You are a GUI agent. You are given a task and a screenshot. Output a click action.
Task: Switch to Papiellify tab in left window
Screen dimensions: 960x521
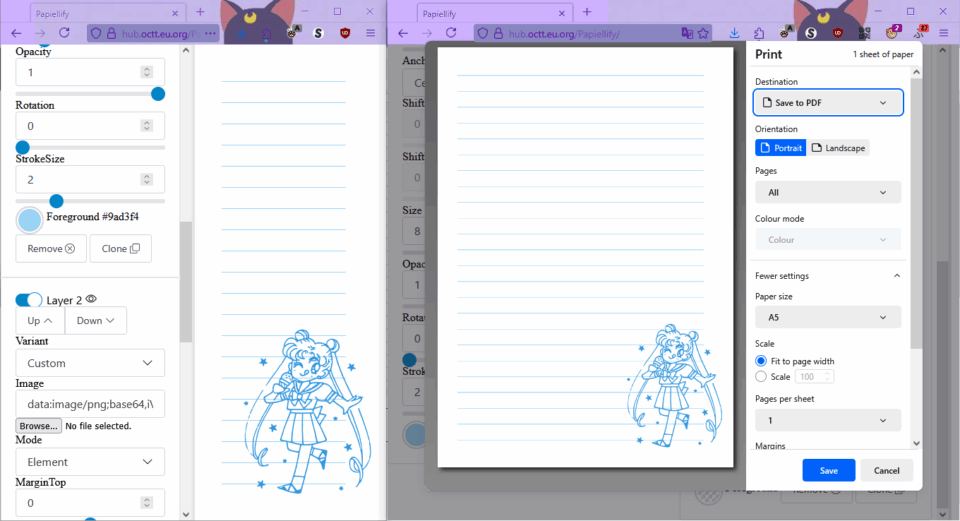click(x=107, y=13)
